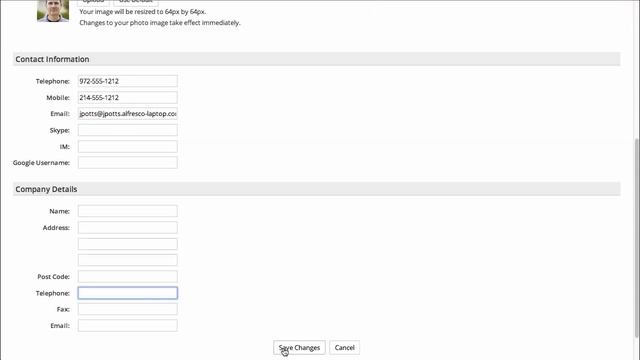Click the second Address line field
This screenshot has width=640, height=360.
click(128, 244)
